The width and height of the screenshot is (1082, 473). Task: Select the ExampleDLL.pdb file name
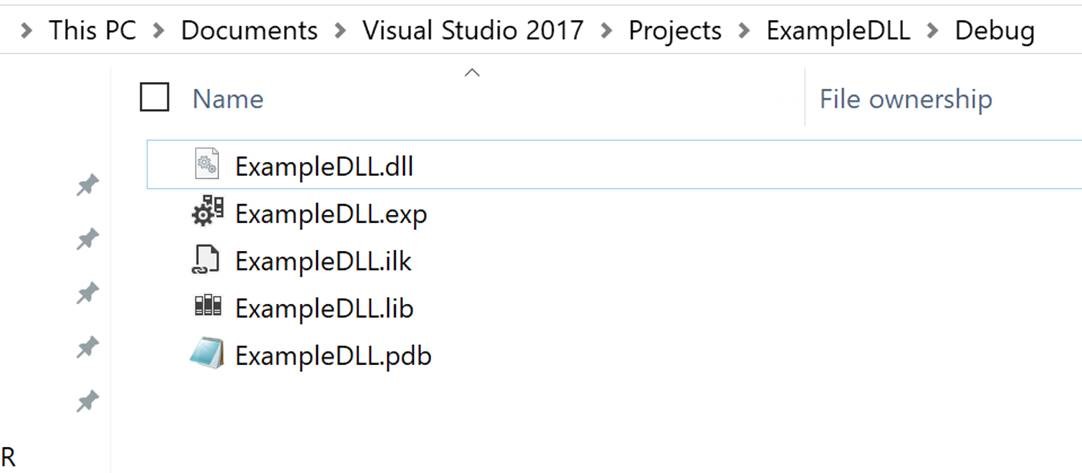pos(333,356)
